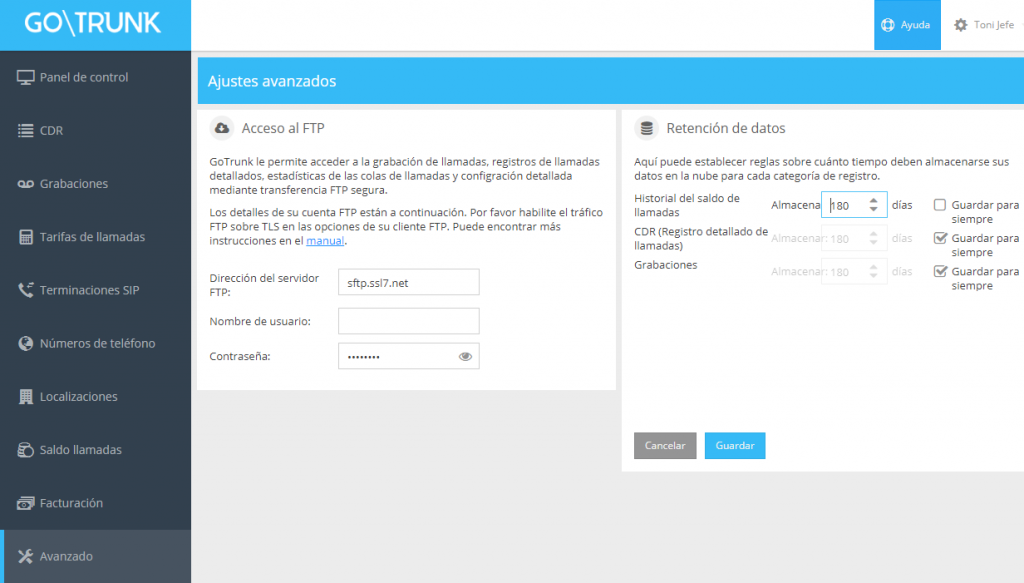Click the up arrow of the CDR days spinner

pos(874,234)
